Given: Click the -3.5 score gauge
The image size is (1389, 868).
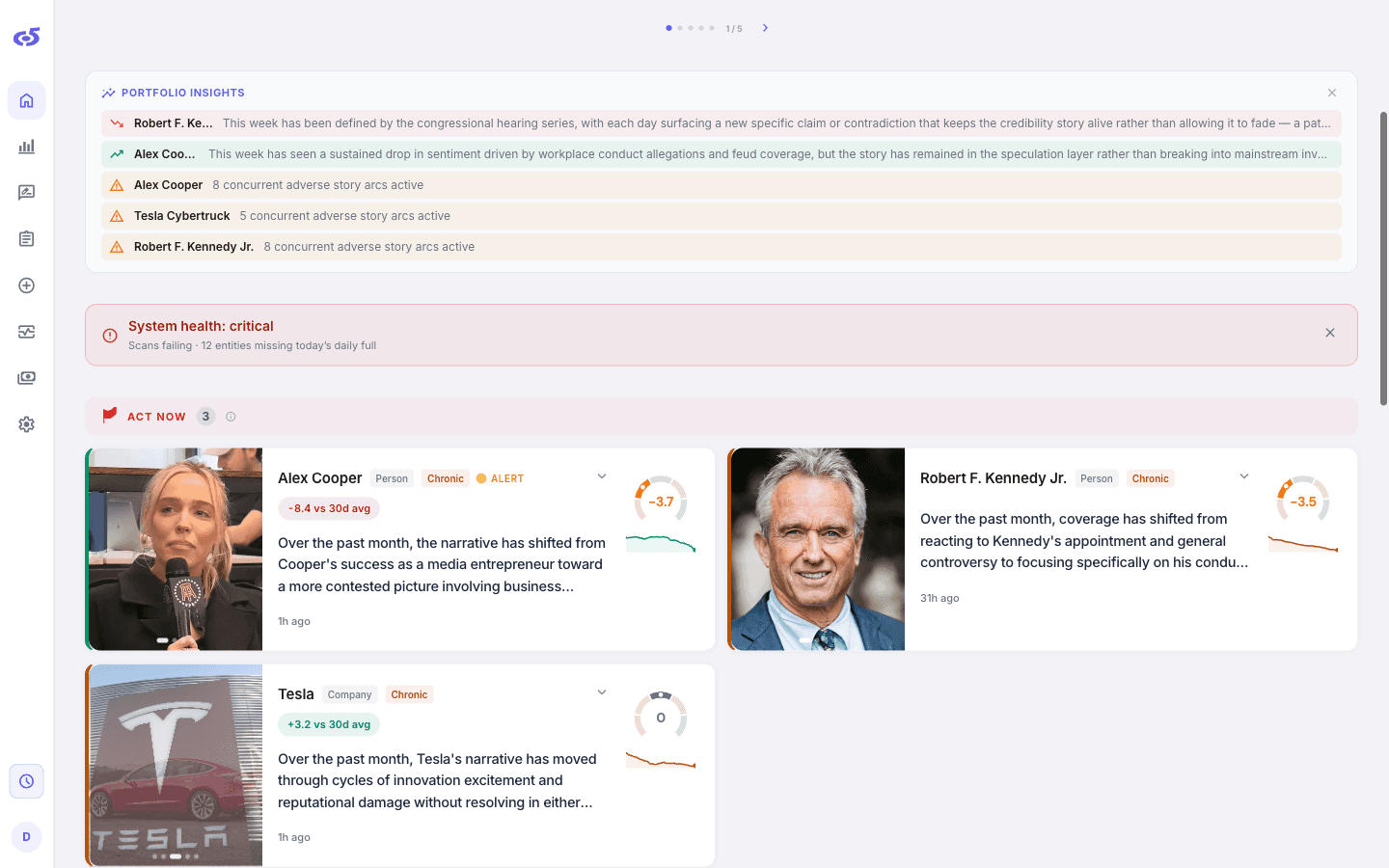Looking at the screenshot, I should (x=1303, y=501).
